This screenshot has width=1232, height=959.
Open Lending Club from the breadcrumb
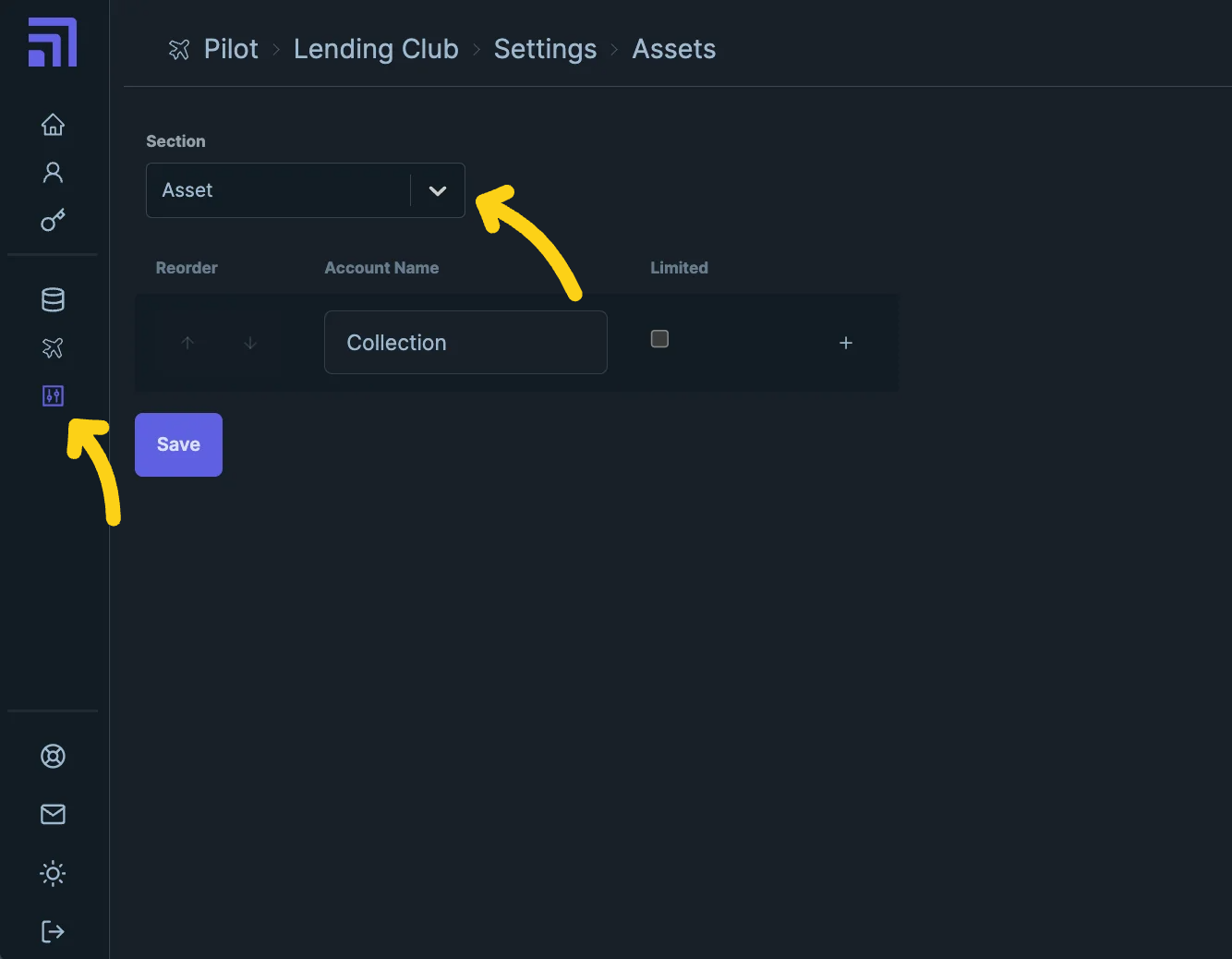[376, 49]
